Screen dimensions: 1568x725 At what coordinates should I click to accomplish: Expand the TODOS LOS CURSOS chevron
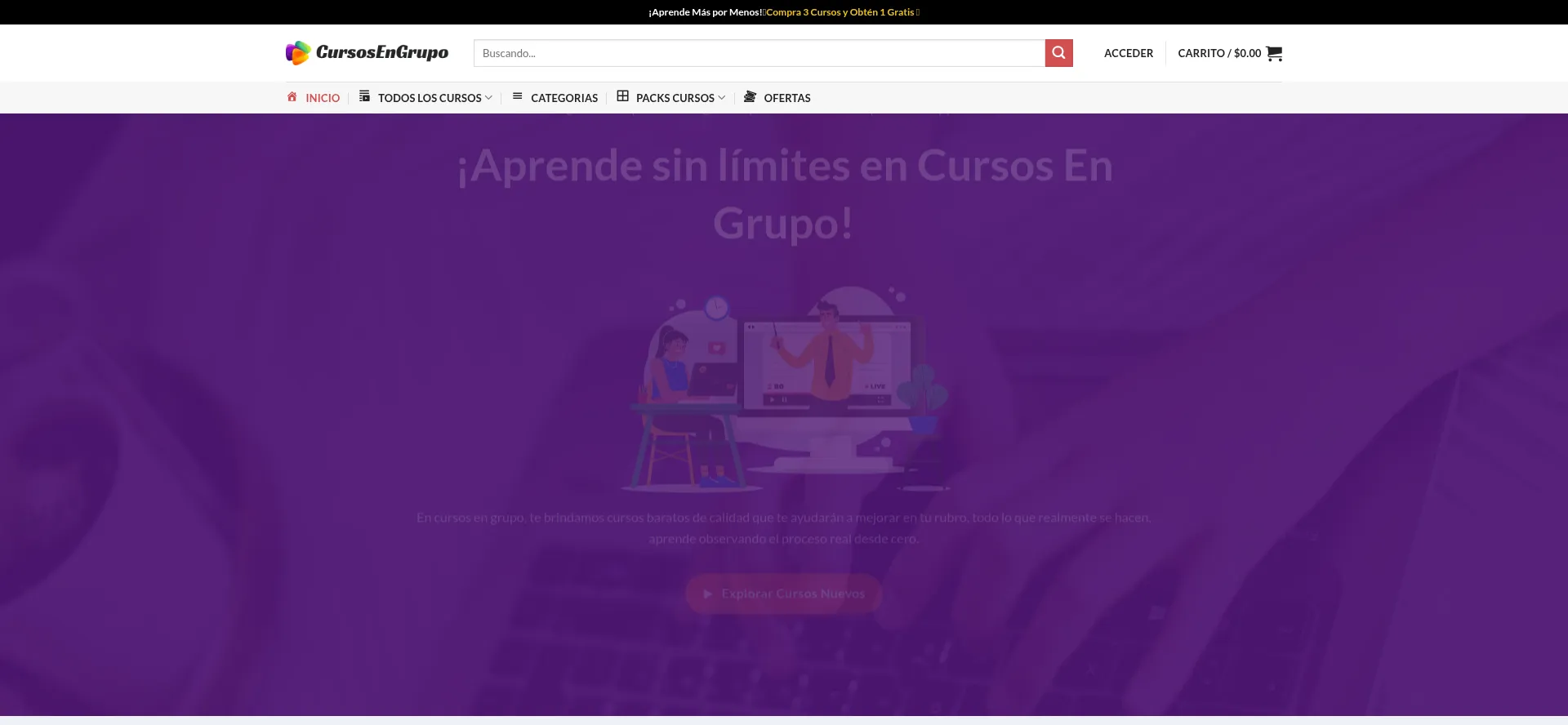[488, 98]
